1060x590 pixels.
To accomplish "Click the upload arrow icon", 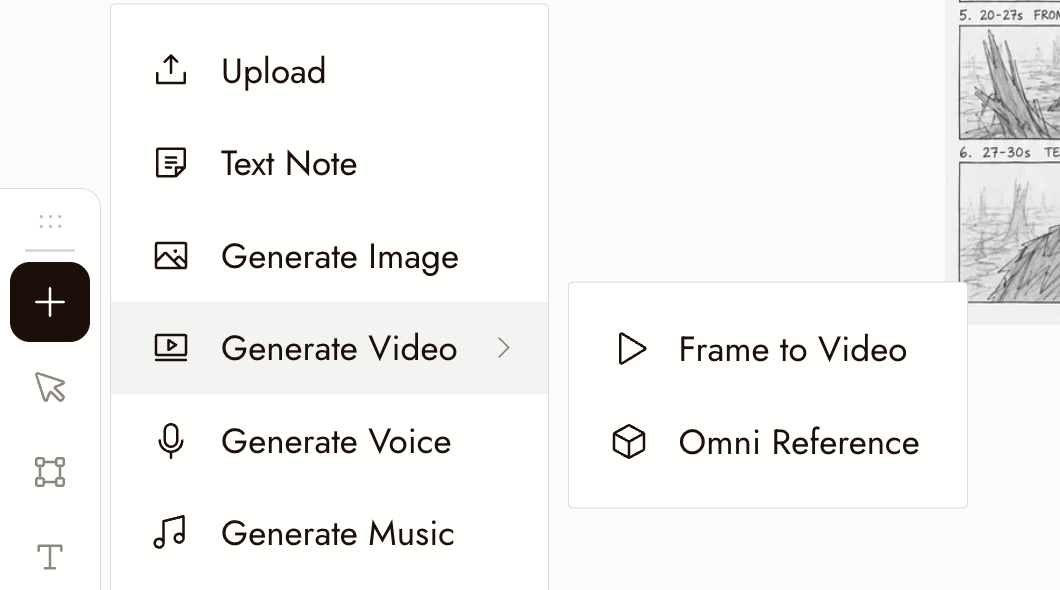I will pos(171,70).
